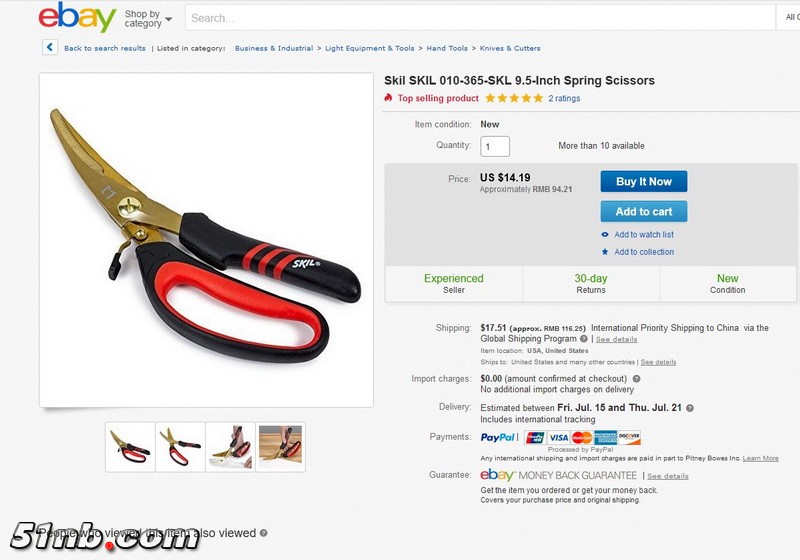Click the PayPal payment logo
Screen dimensions: 800x560
(497, 437)
